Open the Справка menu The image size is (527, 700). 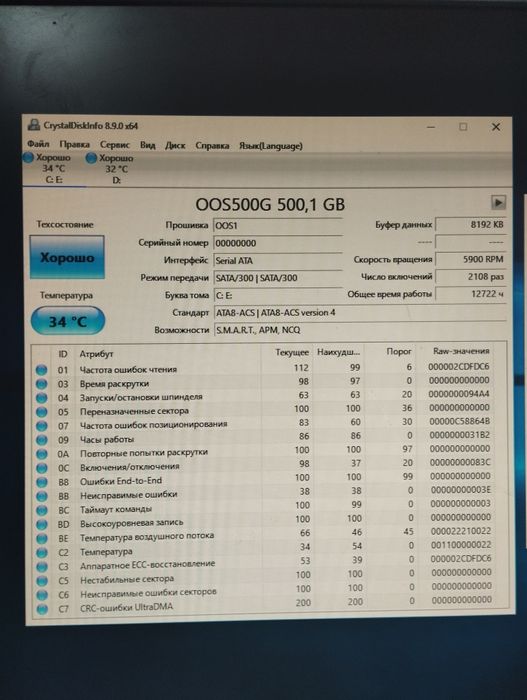(x=212, y=146)
